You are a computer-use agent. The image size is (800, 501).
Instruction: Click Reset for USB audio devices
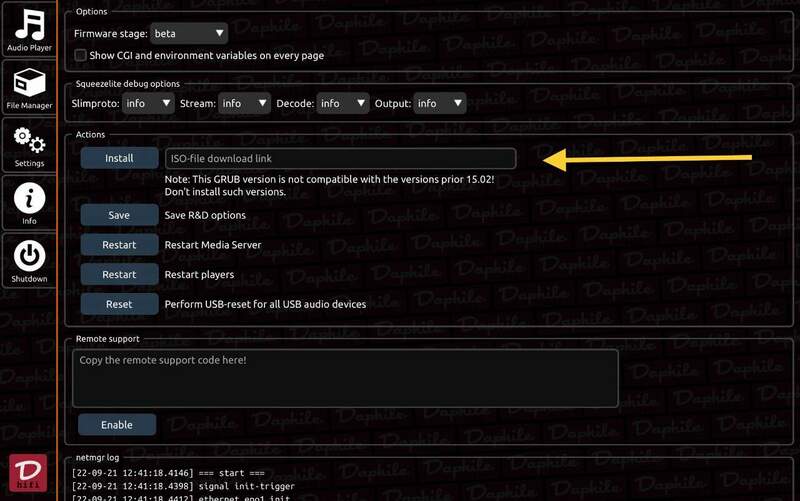(119, 304)
